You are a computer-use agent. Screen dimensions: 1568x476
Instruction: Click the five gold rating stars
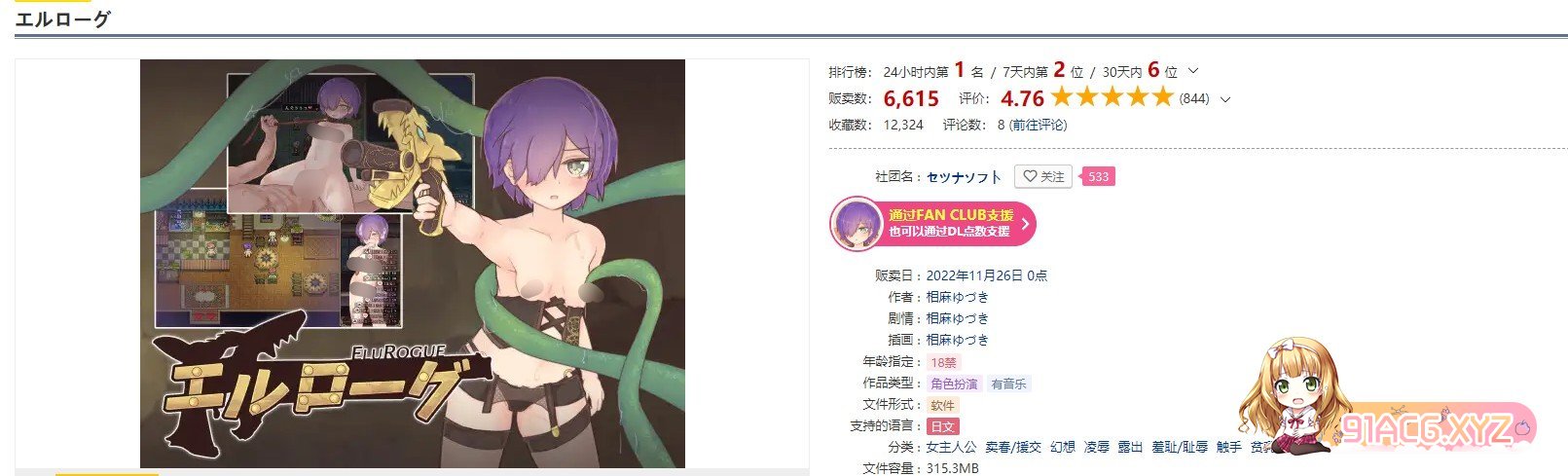tap(1112, 96)
